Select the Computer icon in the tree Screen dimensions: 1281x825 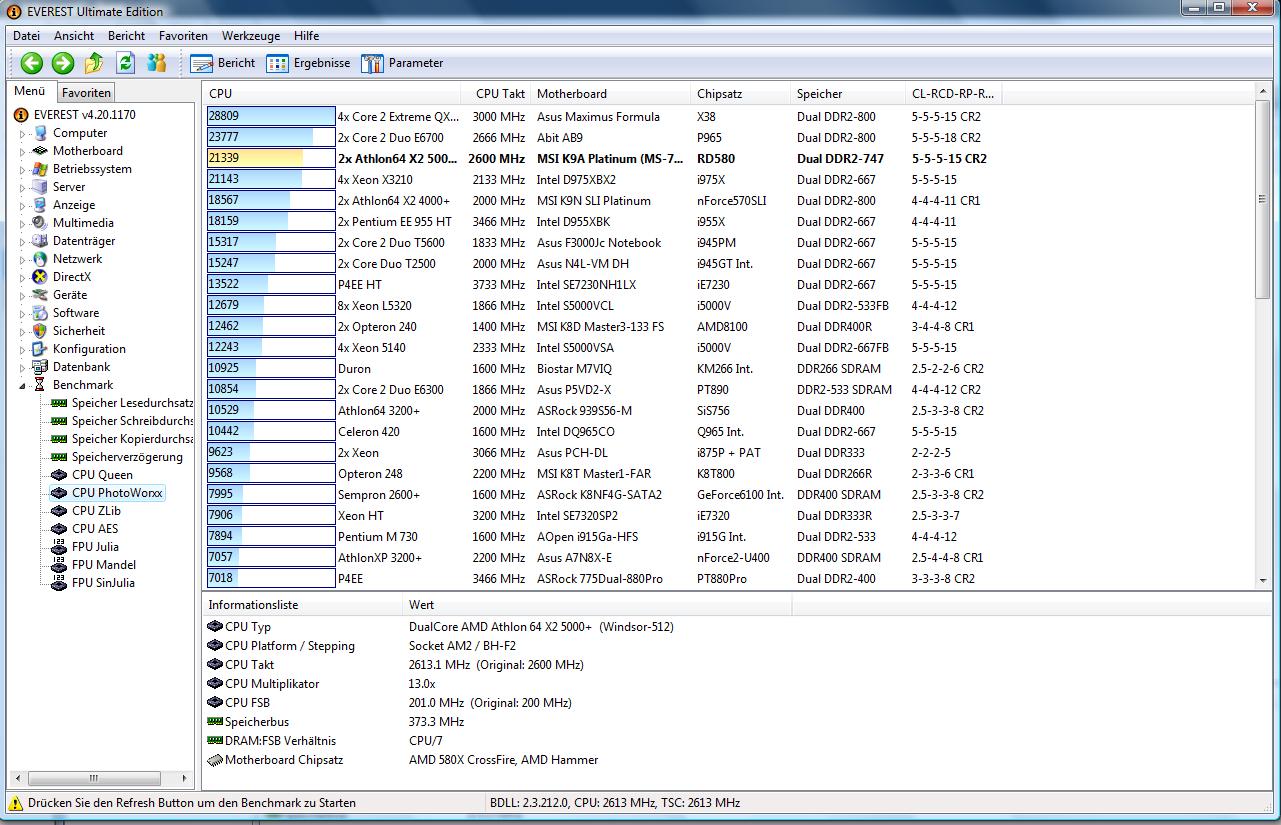pyautogui.click(x=39, y=133)
